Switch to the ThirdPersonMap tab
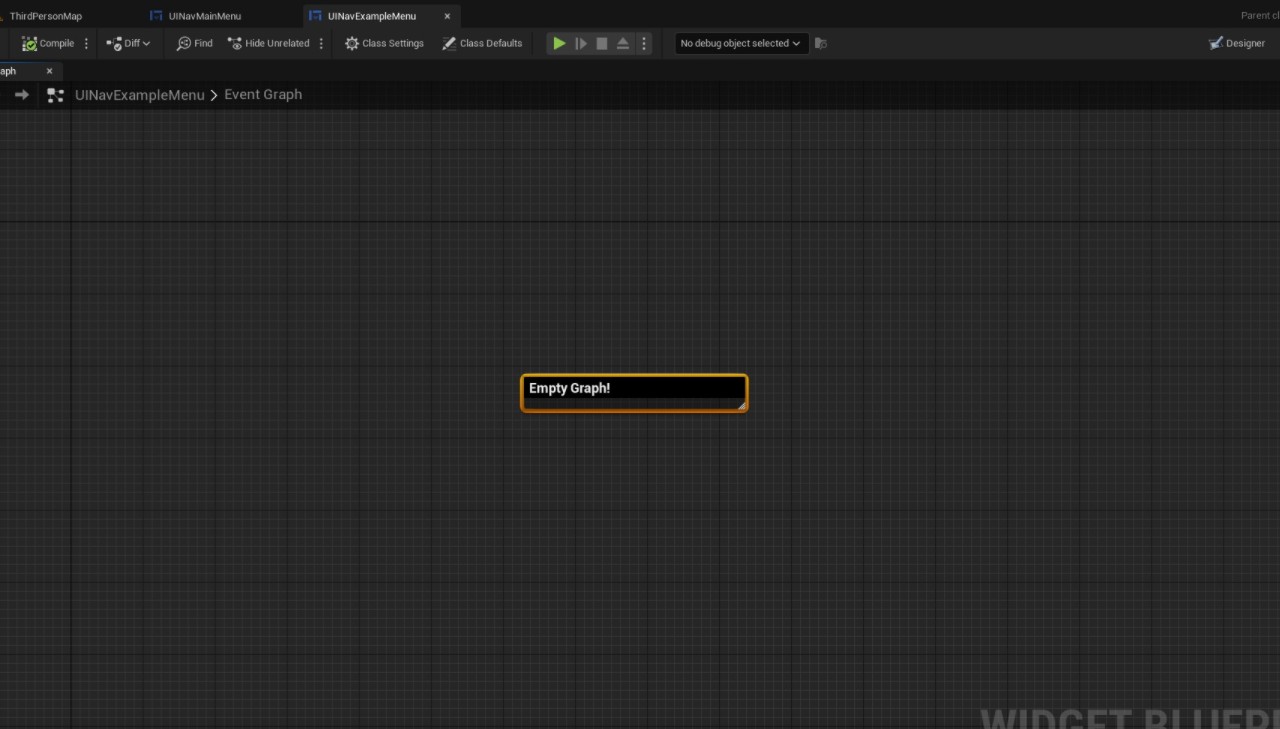The height and width of the screenshot is (729, 1280). click(x=45, y=16)
